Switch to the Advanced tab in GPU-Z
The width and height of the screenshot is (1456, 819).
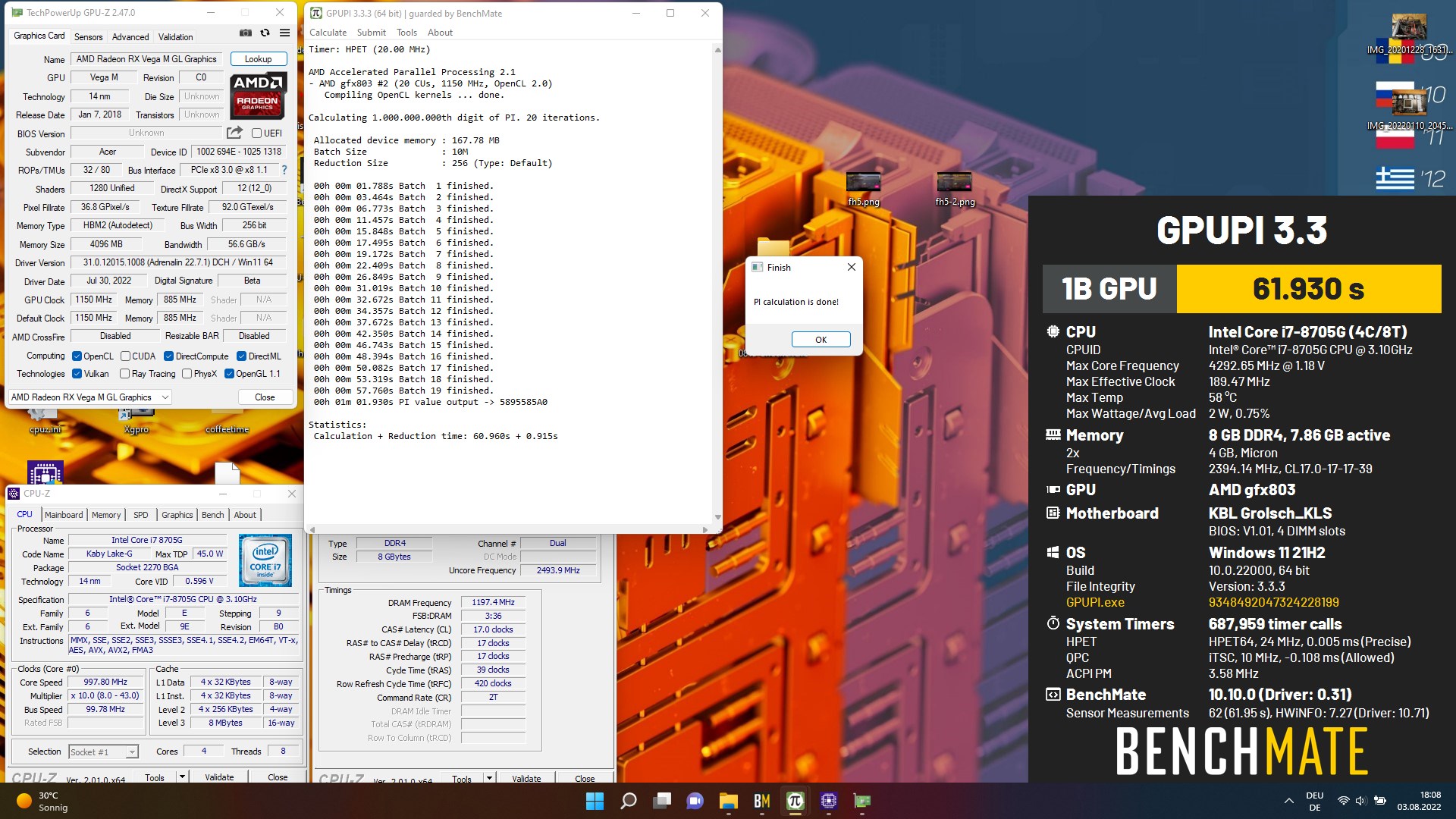pos(130,37)
